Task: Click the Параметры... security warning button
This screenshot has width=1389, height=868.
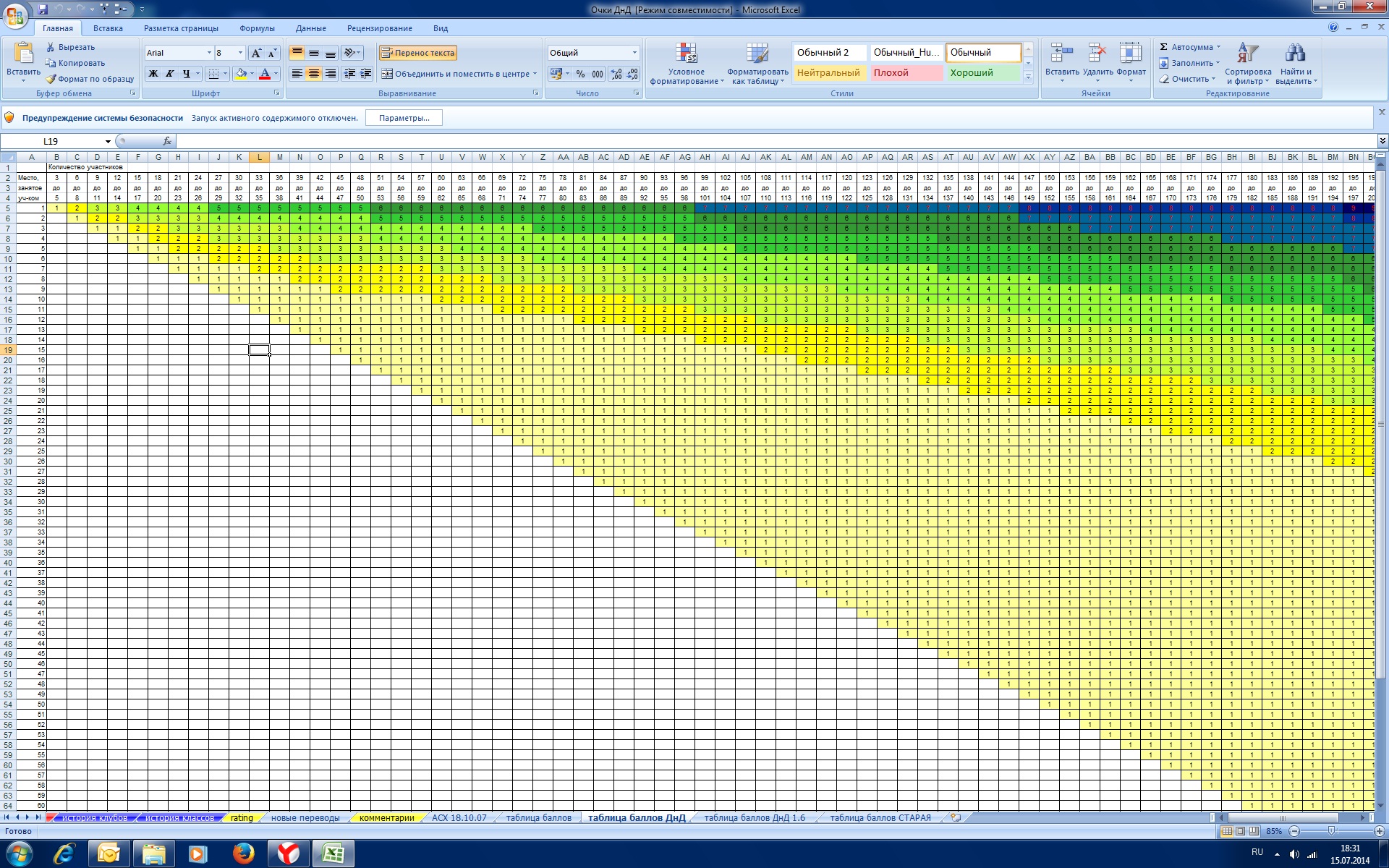Action: (404, 118)
